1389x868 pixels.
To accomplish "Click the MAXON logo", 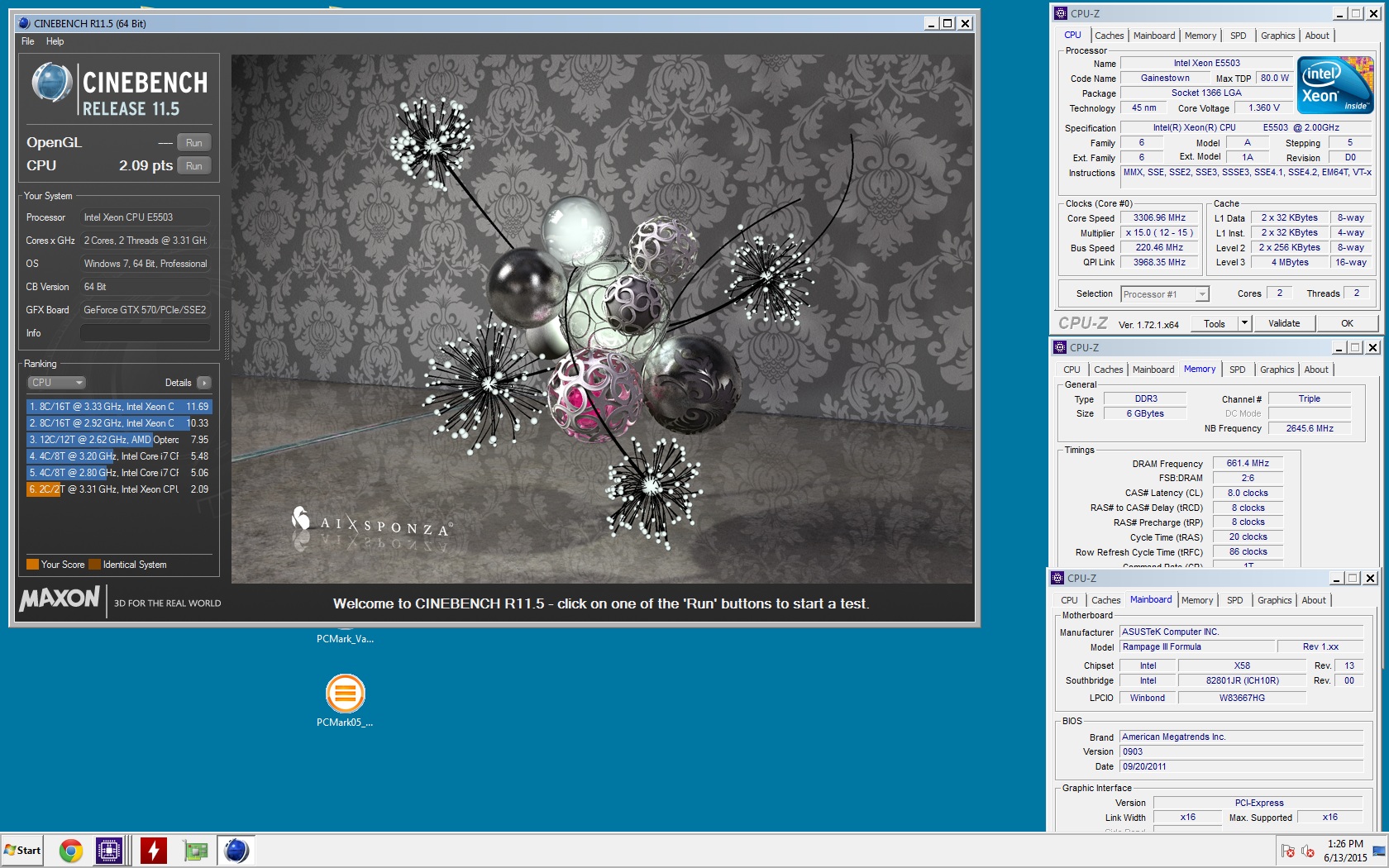I will pyautogui.click(x=60, y=599).
